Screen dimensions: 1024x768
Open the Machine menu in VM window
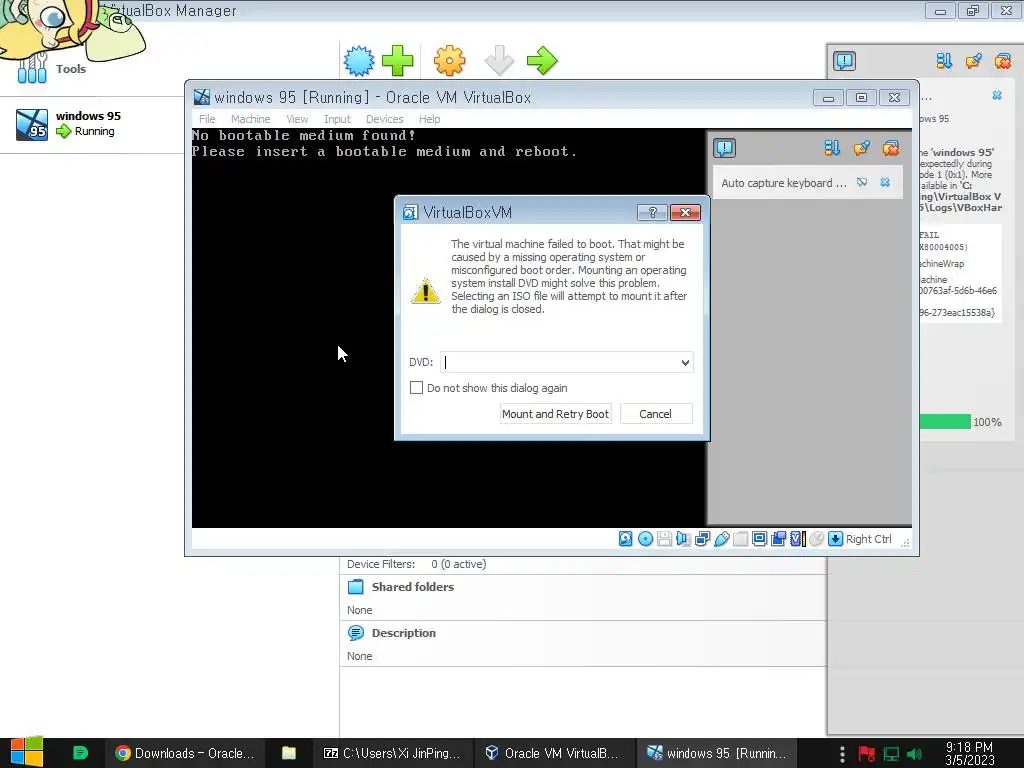tap(250, 119)
